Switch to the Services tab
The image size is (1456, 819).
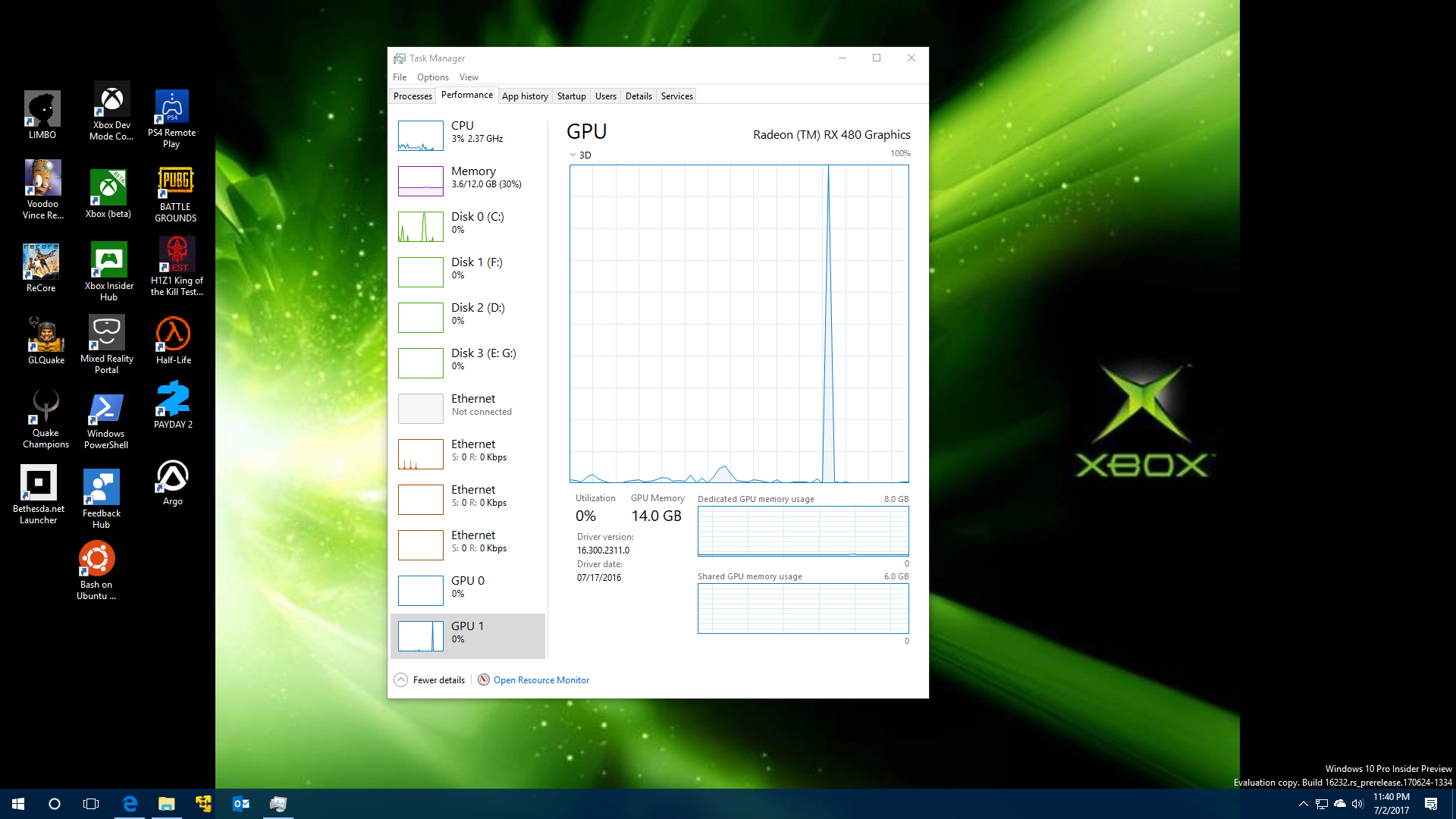coord(677,96)
